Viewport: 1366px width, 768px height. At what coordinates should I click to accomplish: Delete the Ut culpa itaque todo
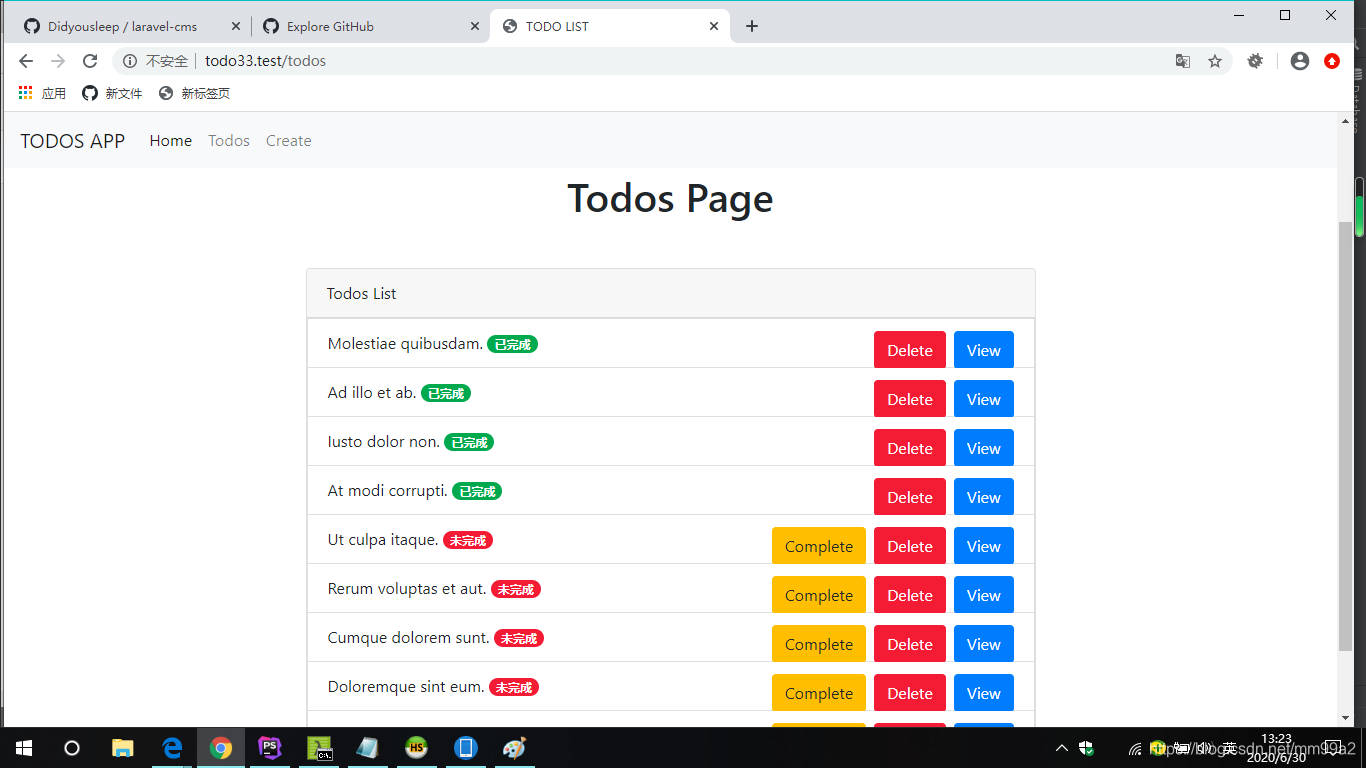(x=910, y=546)
